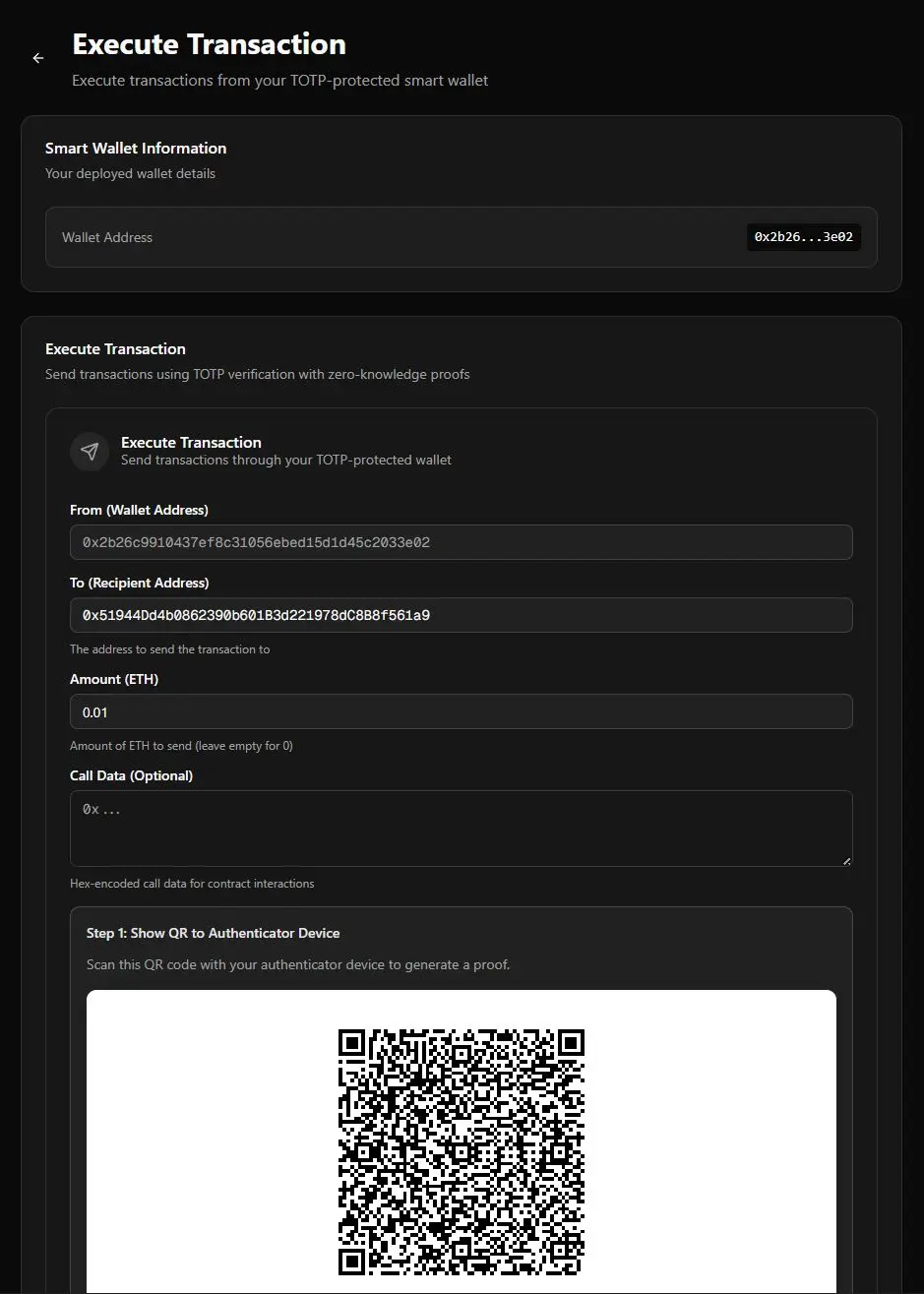Focus the From wallet address field

point(461,542)
